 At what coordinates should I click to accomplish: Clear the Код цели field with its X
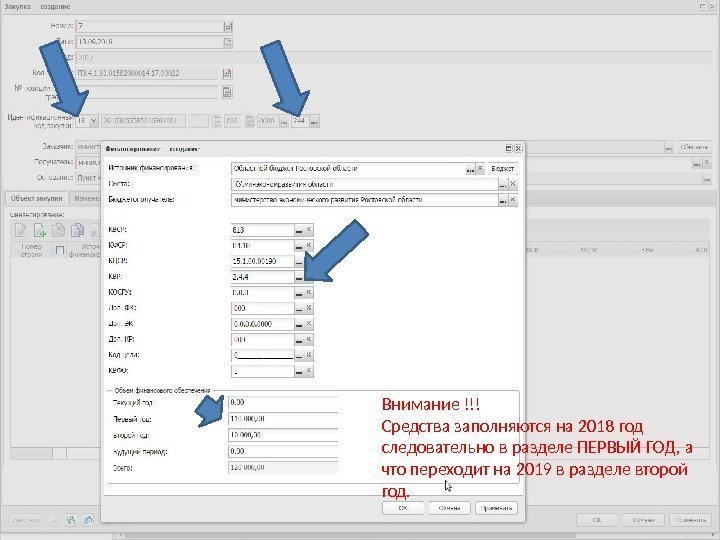[x=309, y=355]
